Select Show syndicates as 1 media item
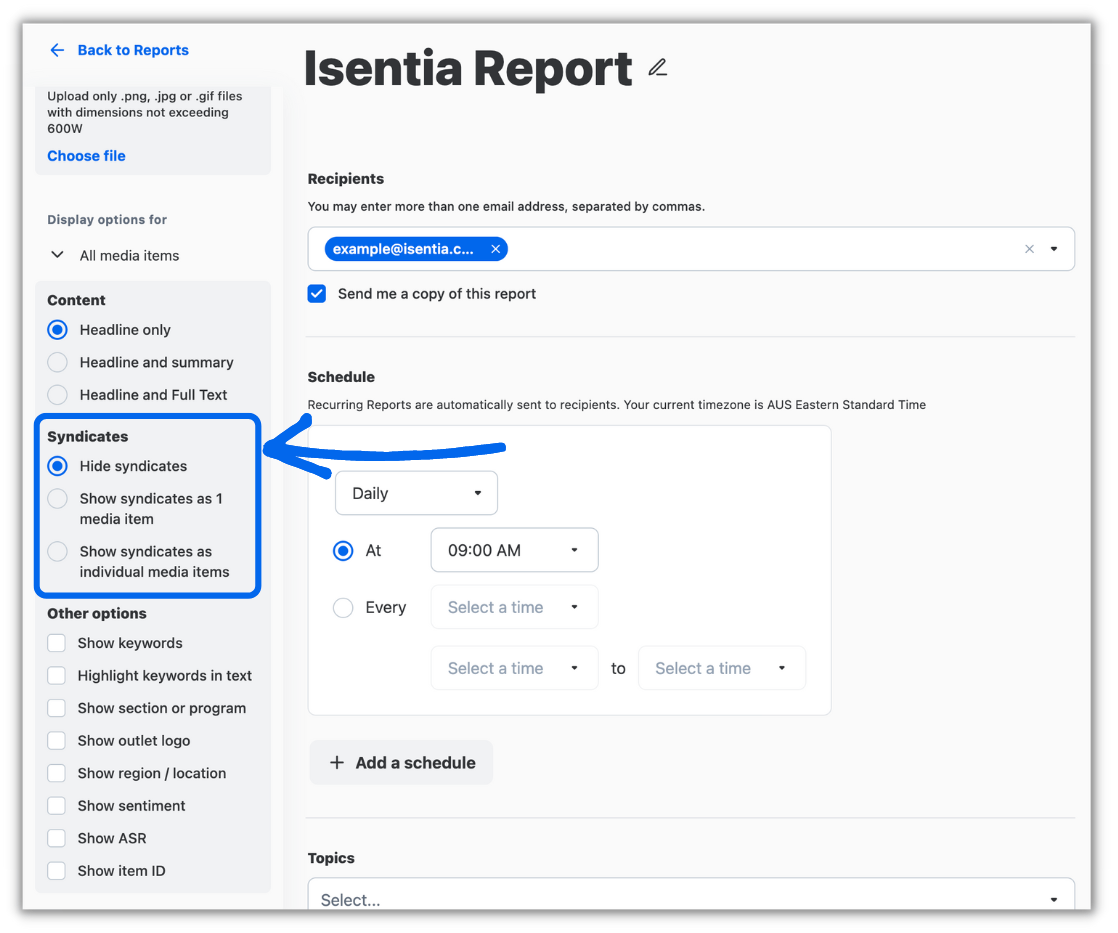This screenshot has width=1118, height=933. (x=58, y=498)
